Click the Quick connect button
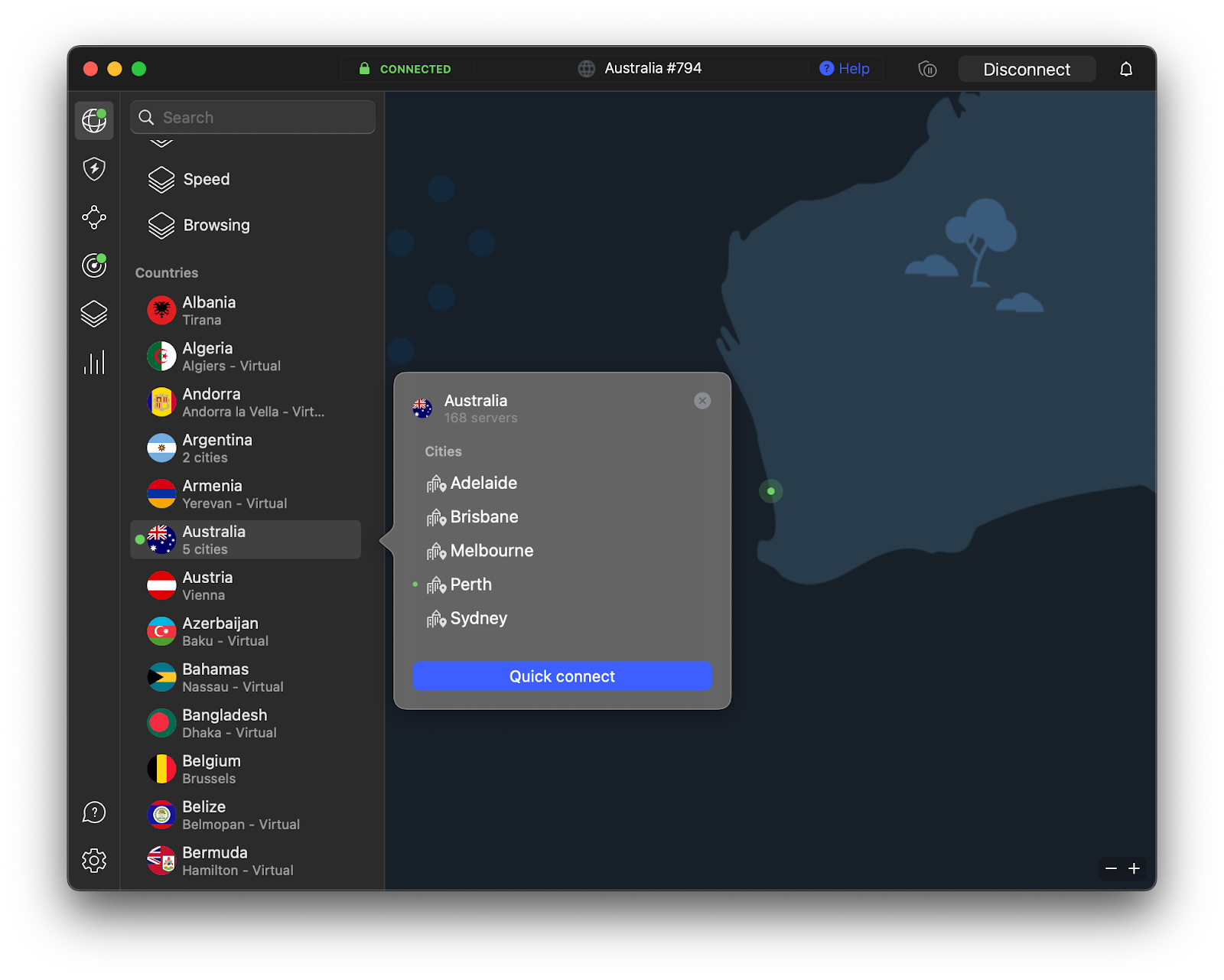 click(562, 676)
